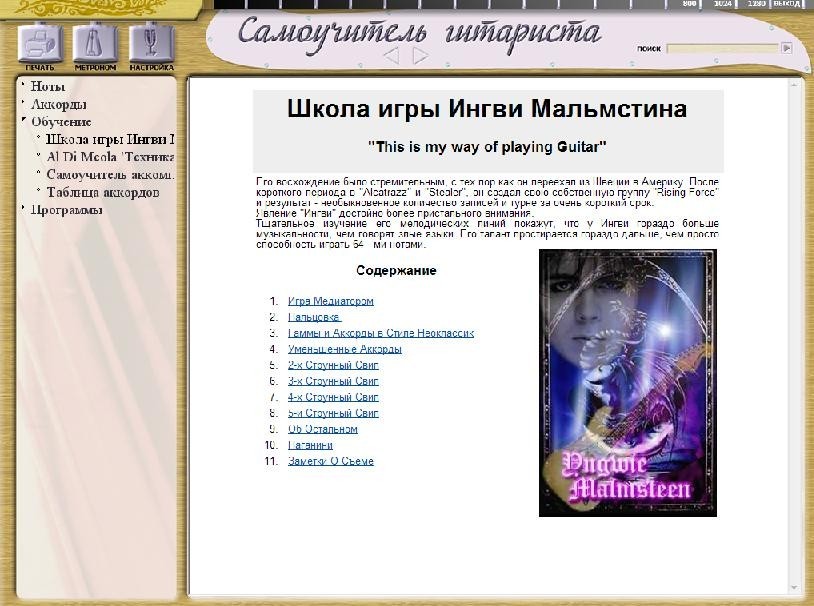The height and width of the screenshot is (606, 814).
Task: Click the search go arrow button
Action: tap(787, 48)
